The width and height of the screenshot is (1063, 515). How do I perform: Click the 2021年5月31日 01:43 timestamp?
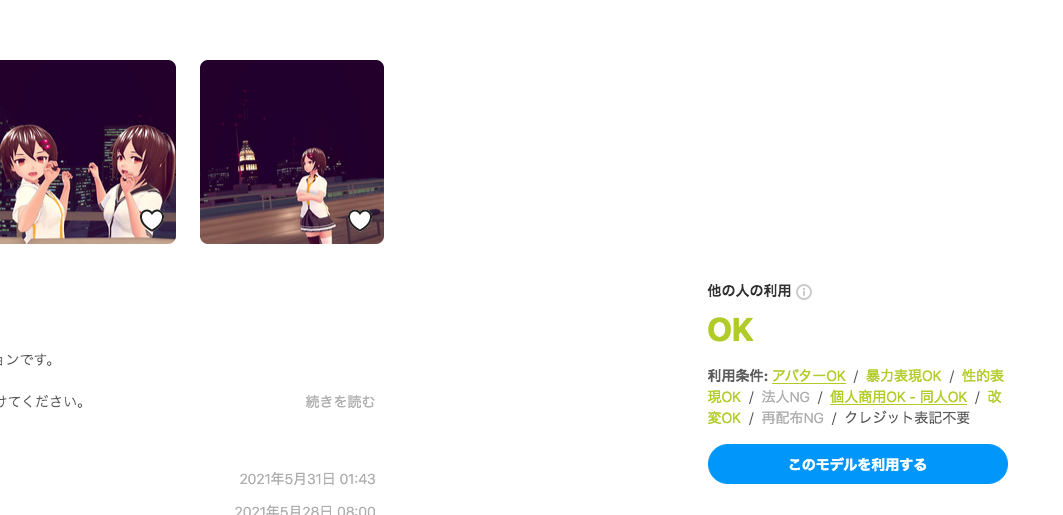(x=307, y=479)
